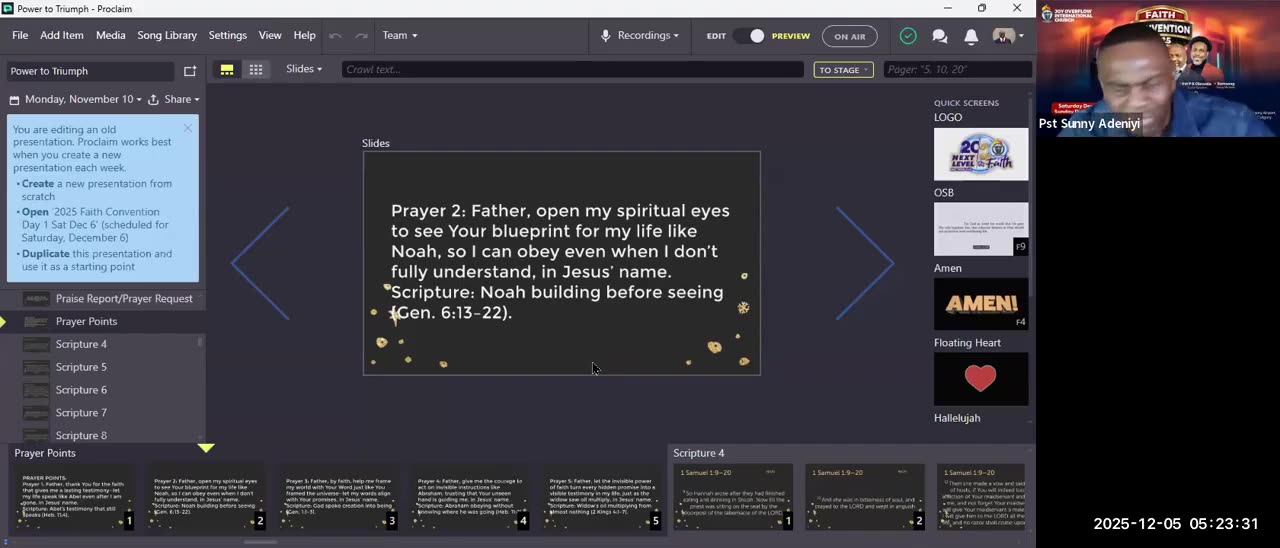Screen dimensions: 1280x548
Task: Open the Slides dropdown
Action: (304, 69)
